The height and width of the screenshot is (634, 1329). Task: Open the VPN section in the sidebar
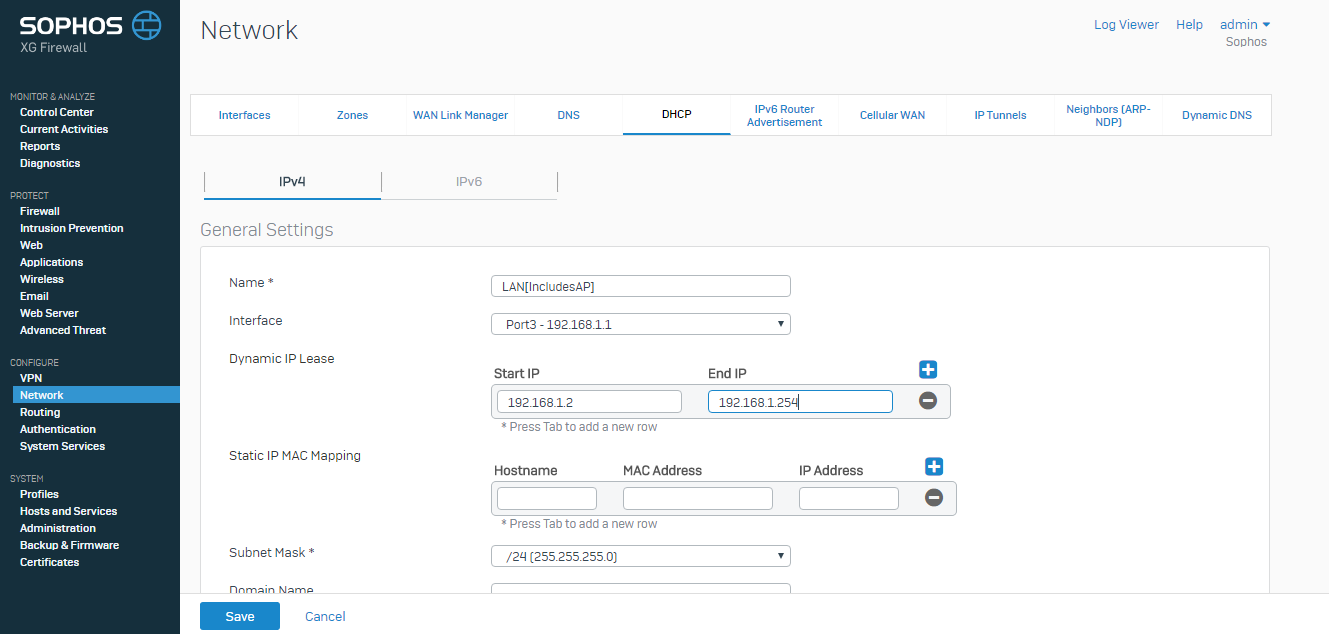31,378
